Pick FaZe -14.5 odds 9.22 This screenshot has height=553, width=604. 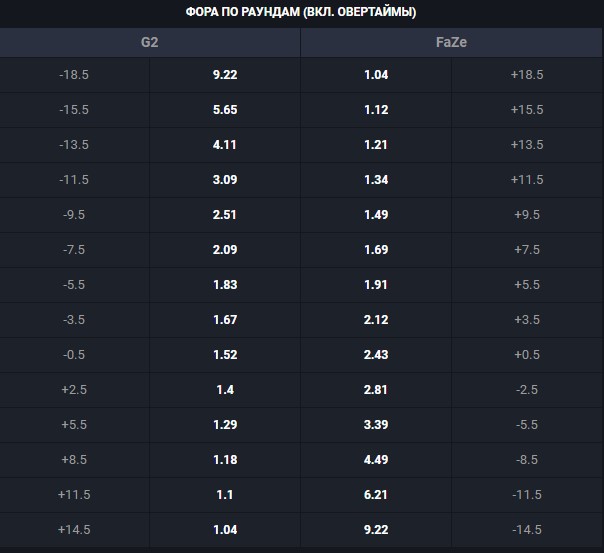coord(376,530)
